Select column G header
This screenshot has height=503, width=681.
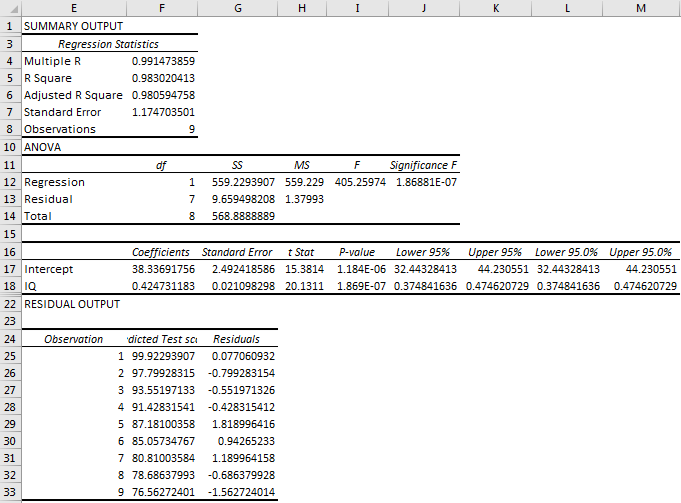coord(238,8)
